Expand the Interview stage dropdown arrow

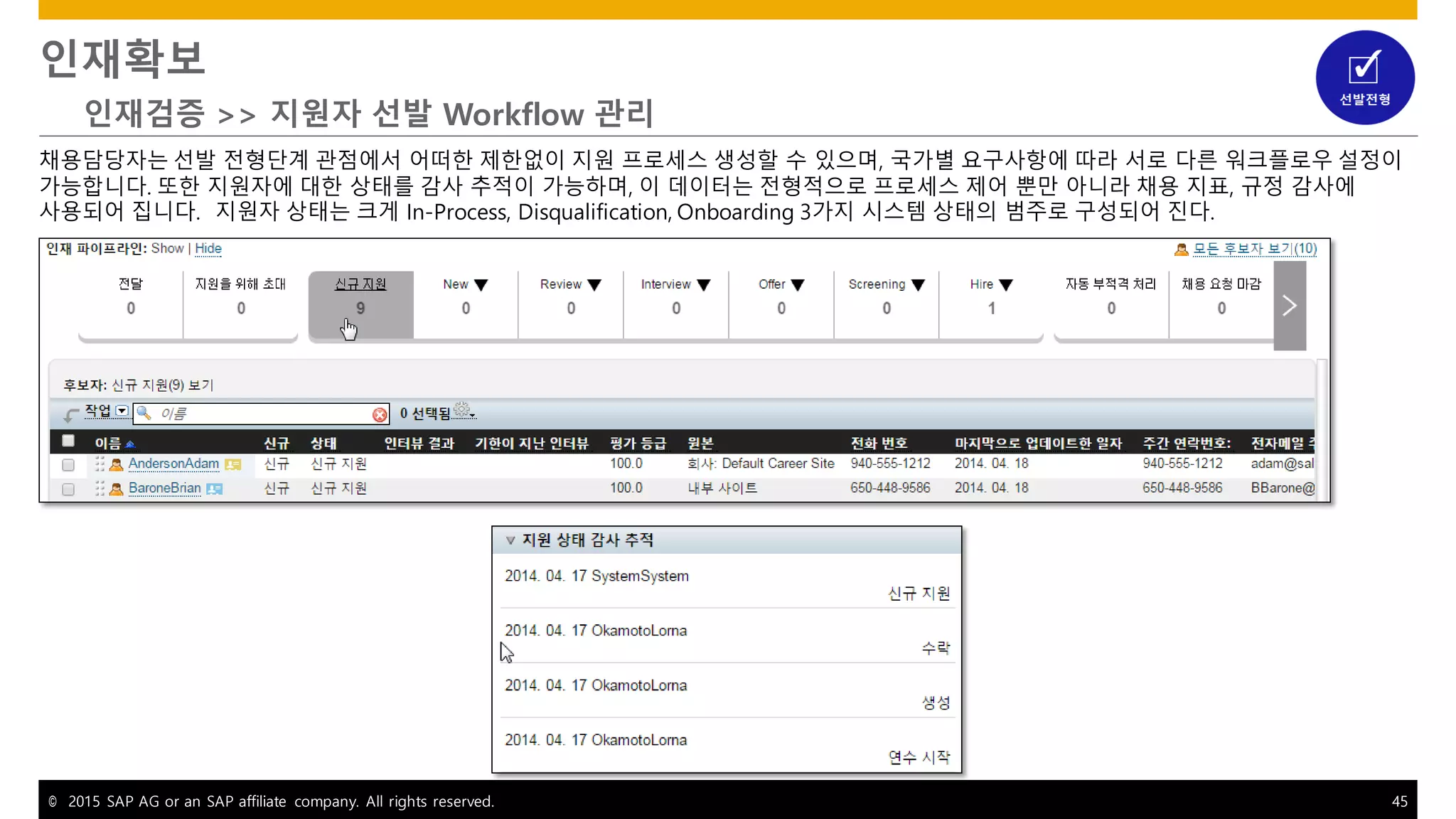pyautogui.click(x=704, y=285)
